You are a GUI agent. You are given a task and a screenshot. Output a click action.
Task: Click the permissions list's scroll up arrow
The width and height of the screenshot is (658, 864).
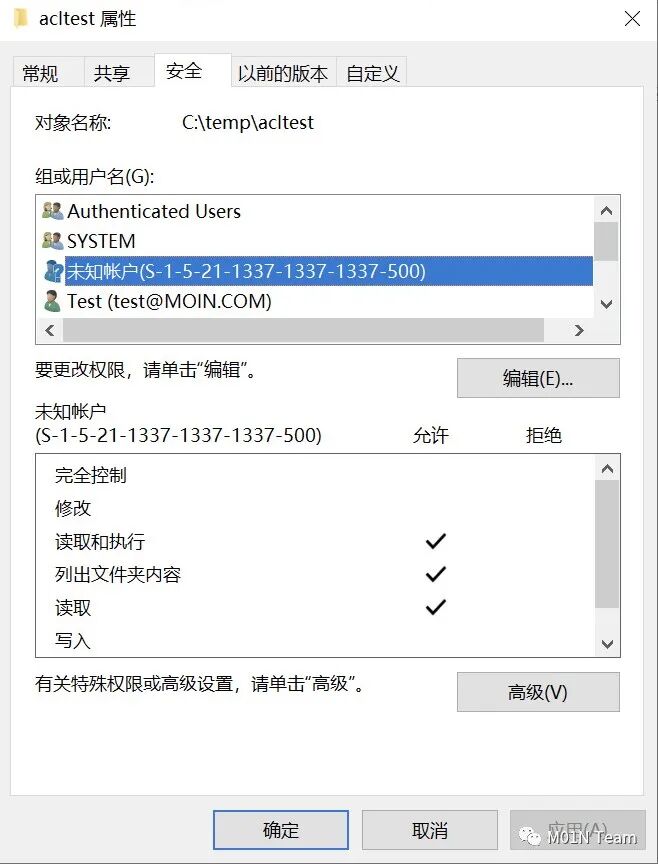[x=607, y=469]
